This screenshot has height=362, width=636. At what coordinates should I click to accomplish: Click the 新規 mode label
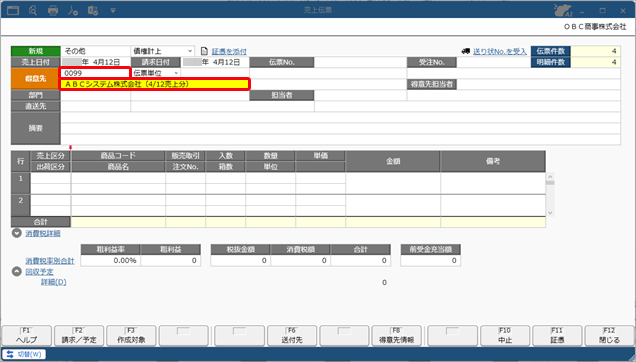tap(36, 51)
